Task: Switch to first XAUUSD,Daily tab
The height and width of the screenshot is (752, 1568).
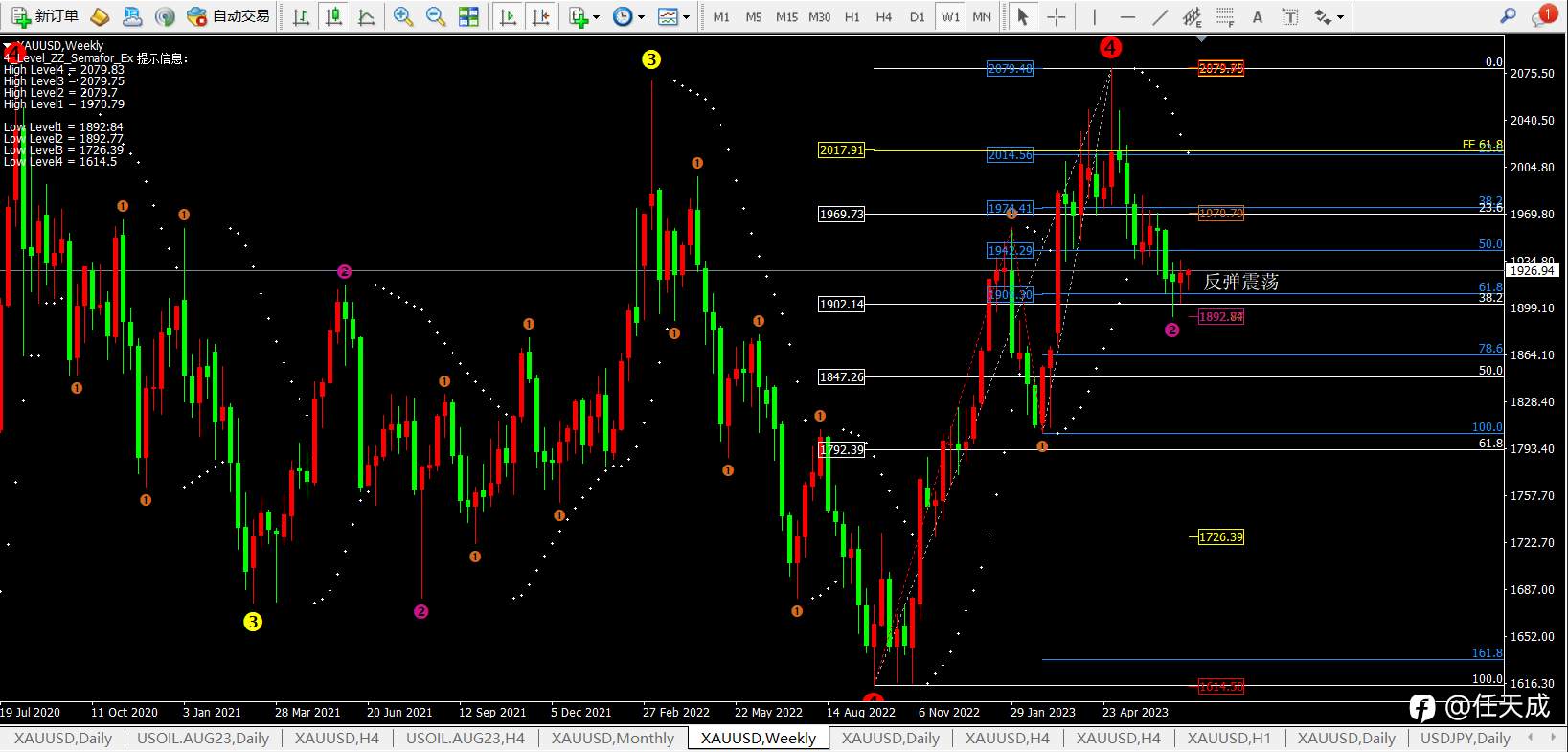Action: coord(63,738)
